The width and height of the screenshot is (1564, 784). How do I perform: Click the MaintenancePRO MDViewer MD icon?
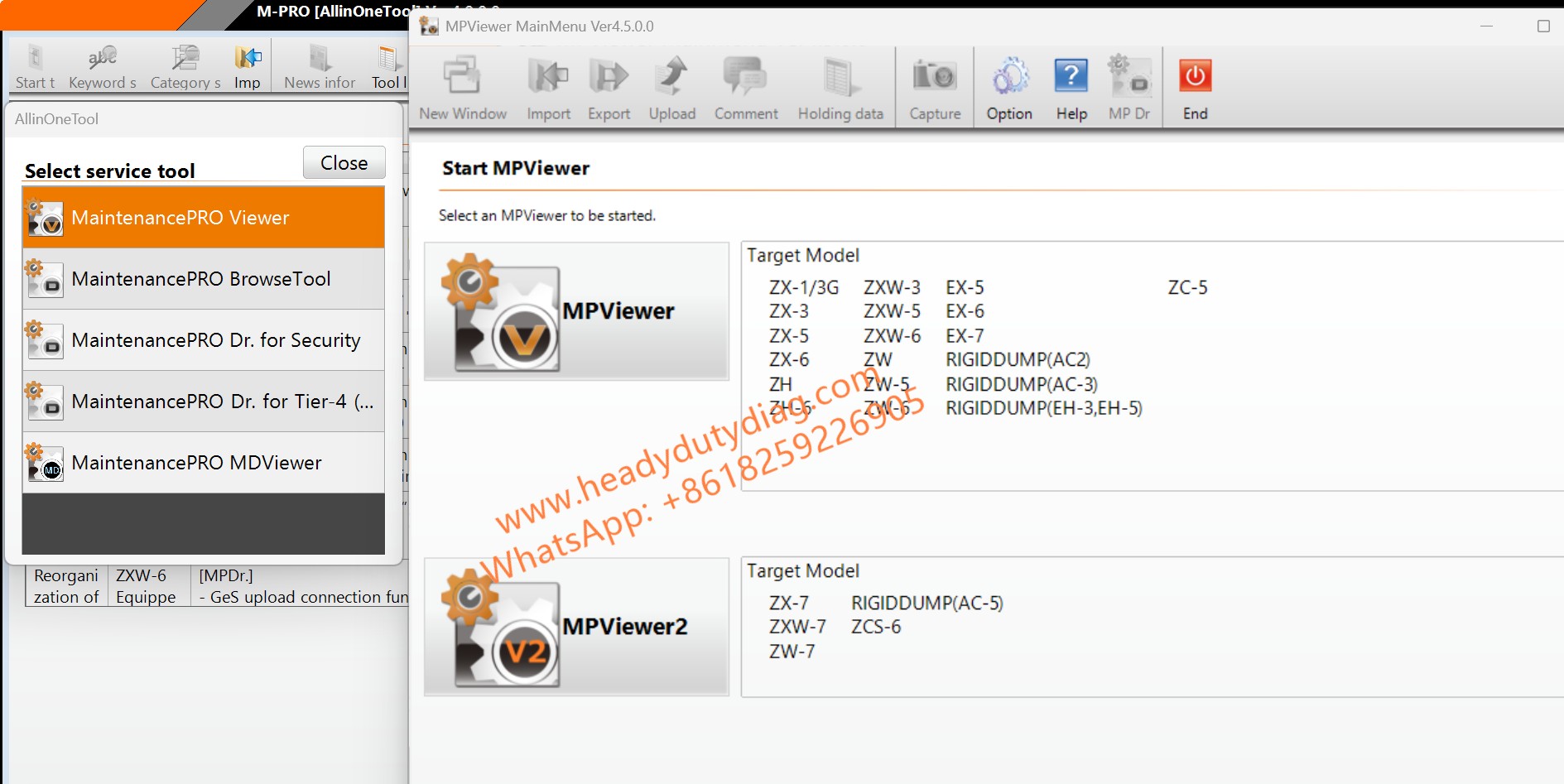[44, 463]
